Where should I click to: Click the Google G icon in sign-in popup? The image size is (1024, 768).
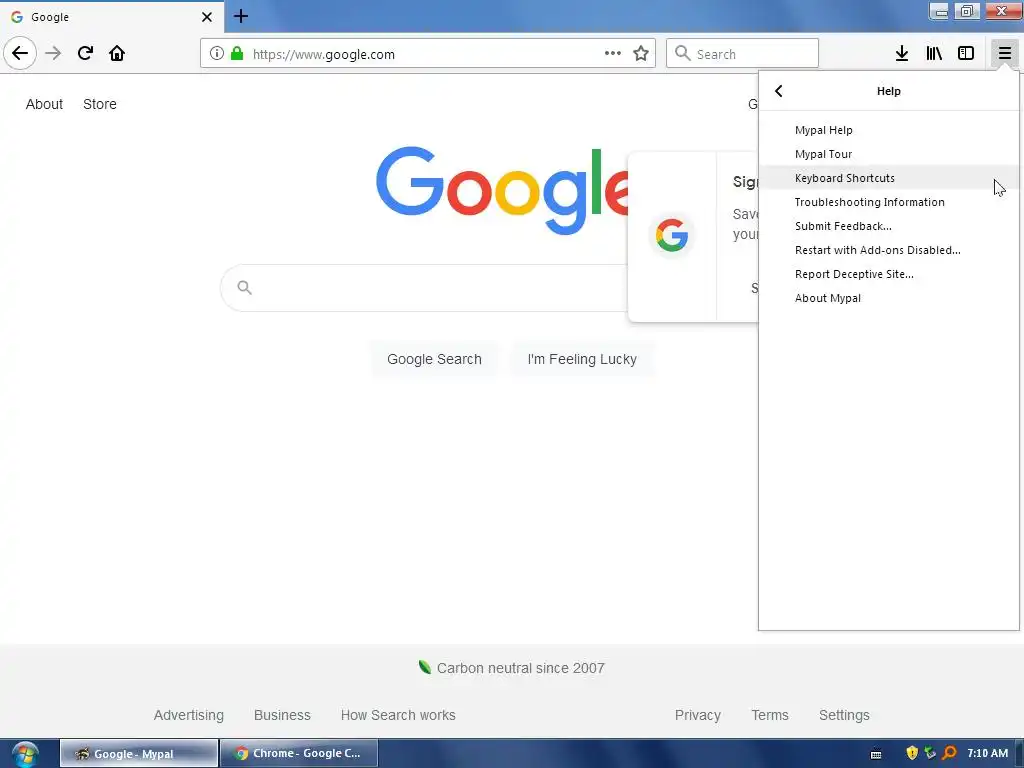click(672, 235)
